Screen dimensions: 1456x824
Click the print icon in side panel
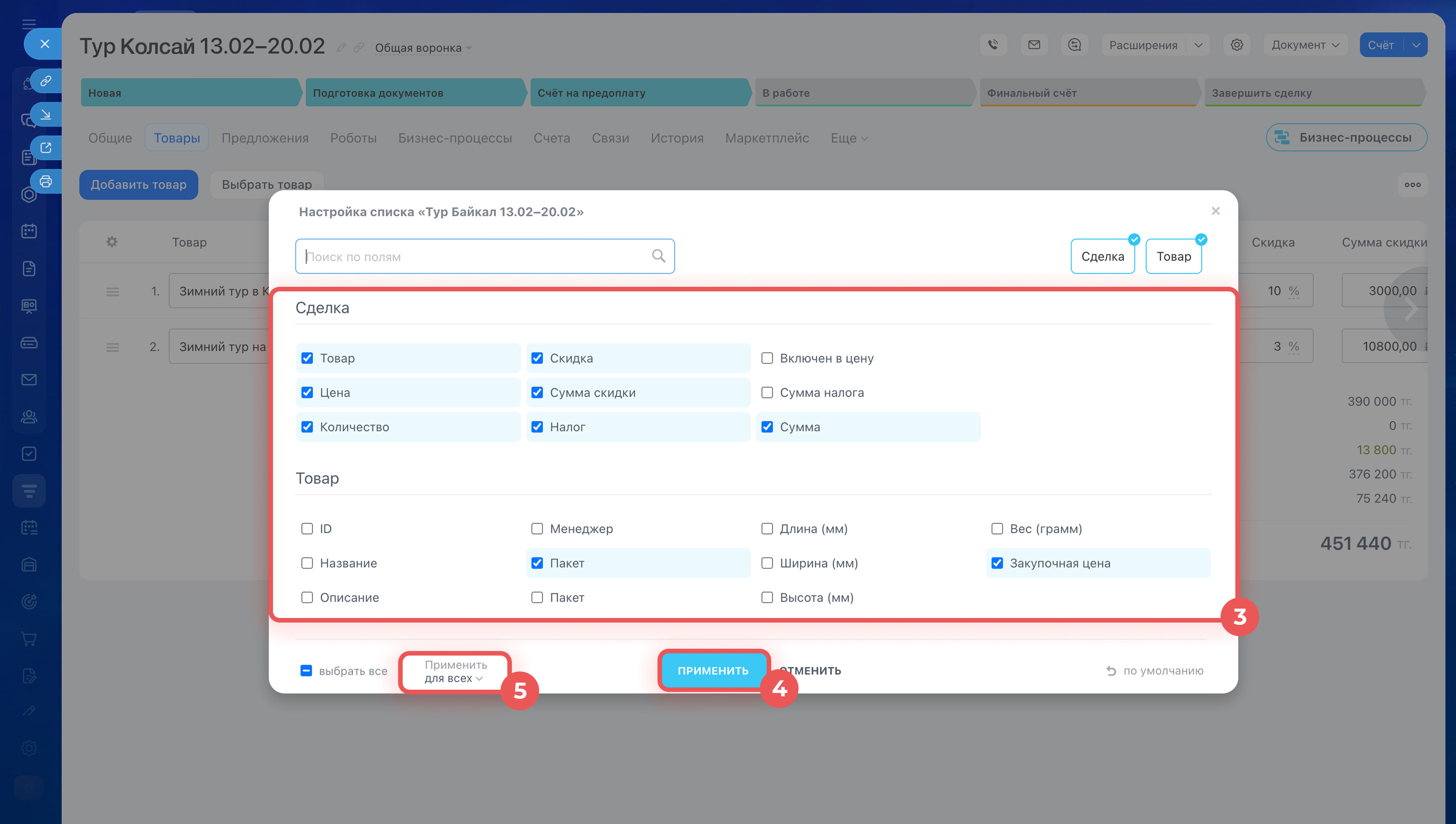(46, 182)
